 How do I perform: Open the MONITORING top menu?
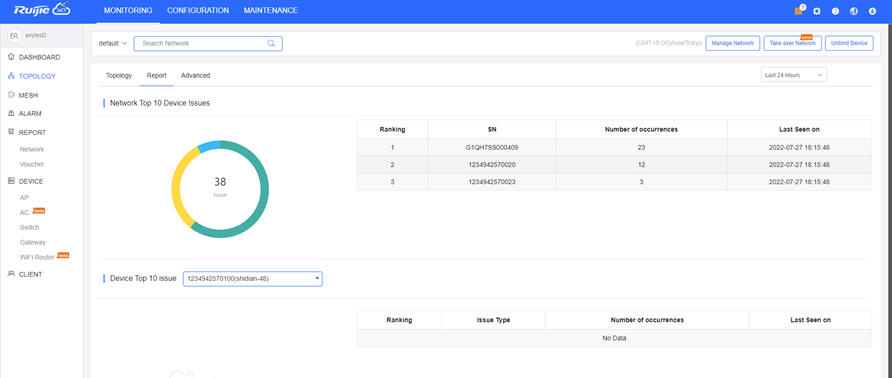(x=129, y=10)
